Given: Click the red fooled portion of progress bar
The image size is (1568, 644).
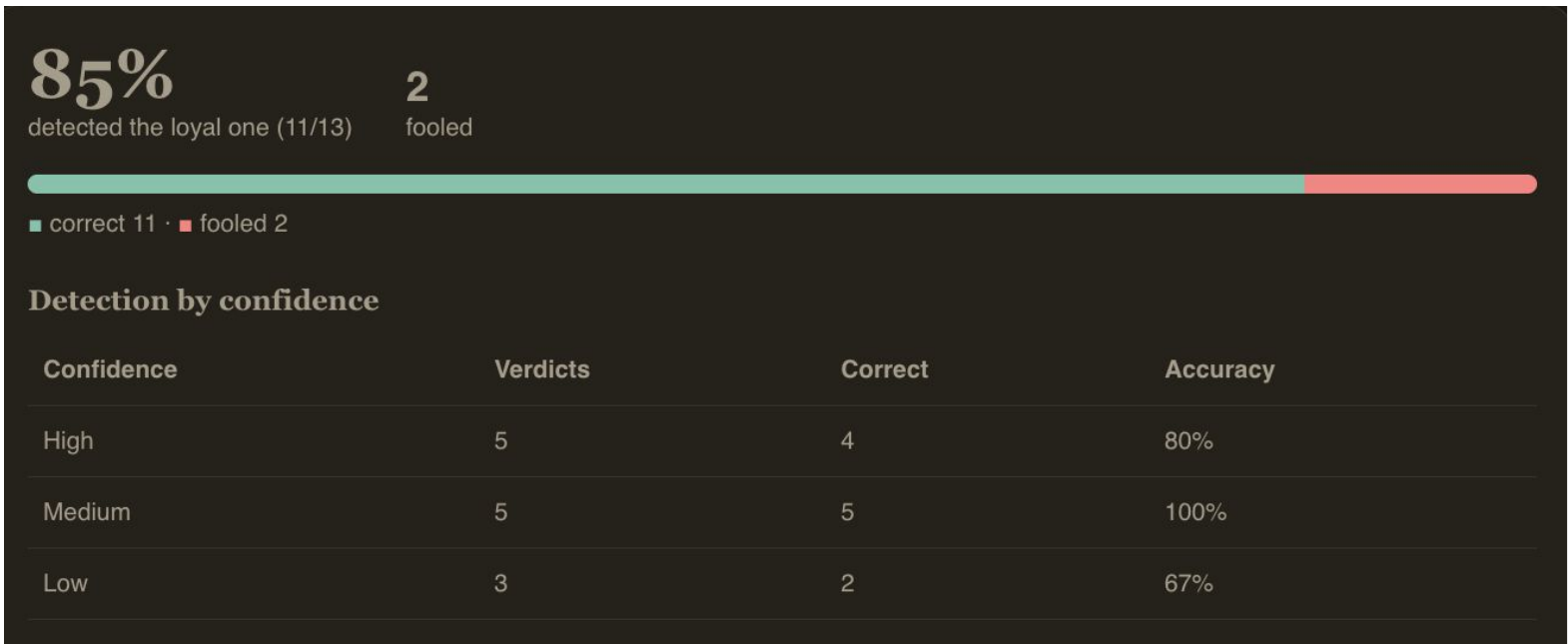Looking at the screenshot, I should [x=1420, y=184].
